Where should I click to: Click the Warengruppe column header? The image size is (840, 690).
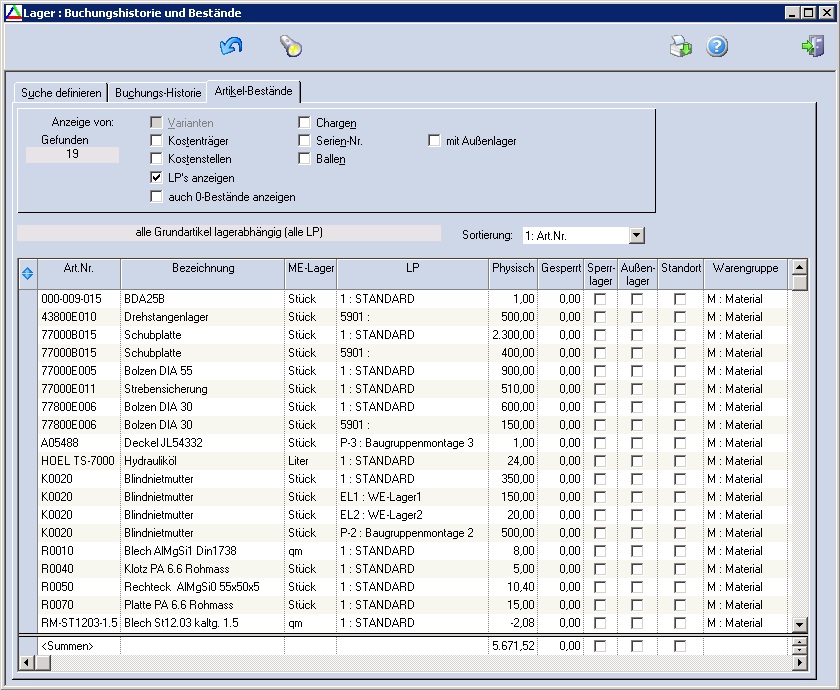(745, 268)
